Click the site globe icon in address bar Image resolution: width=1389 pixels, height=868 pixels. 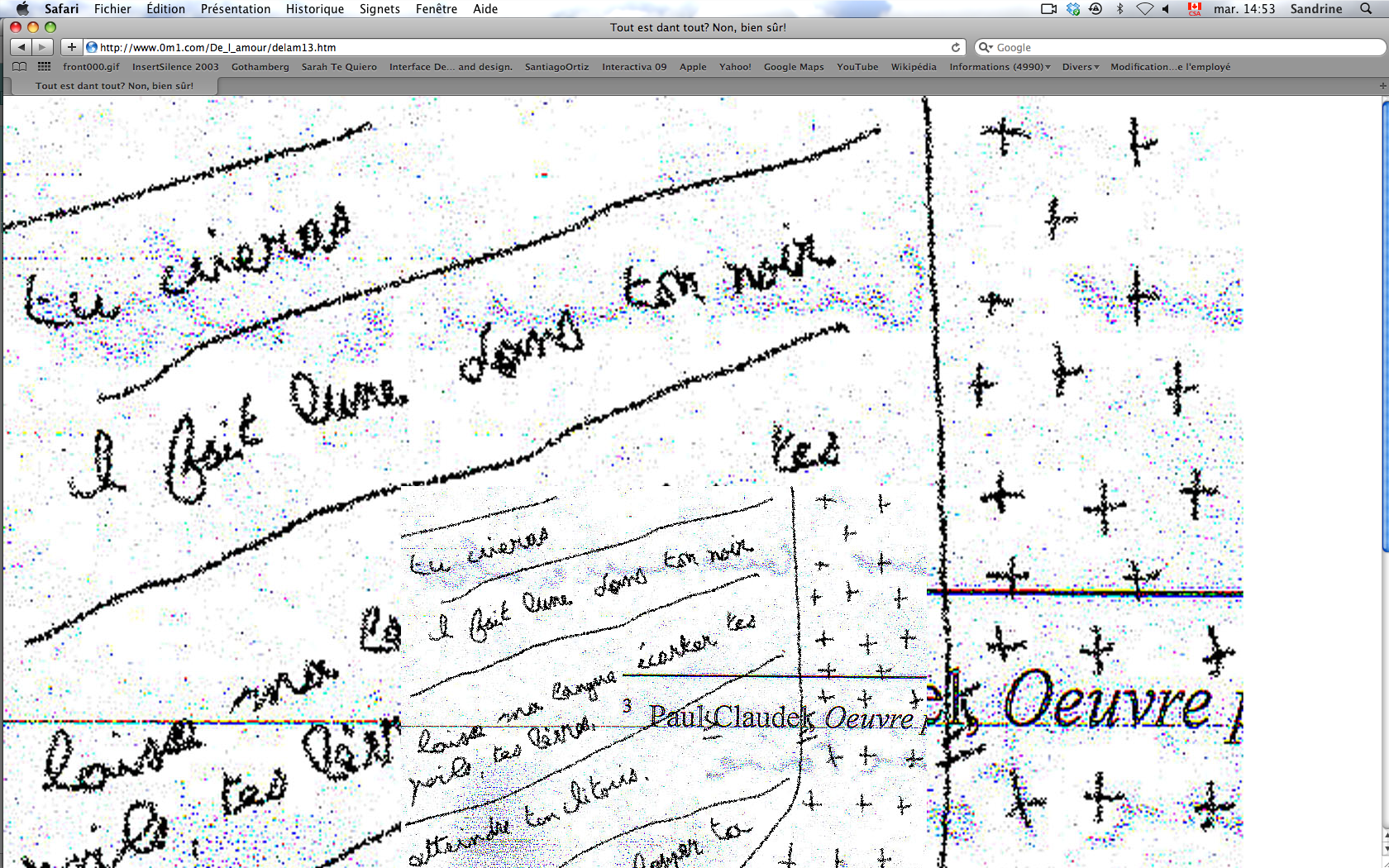click(92, 47)
